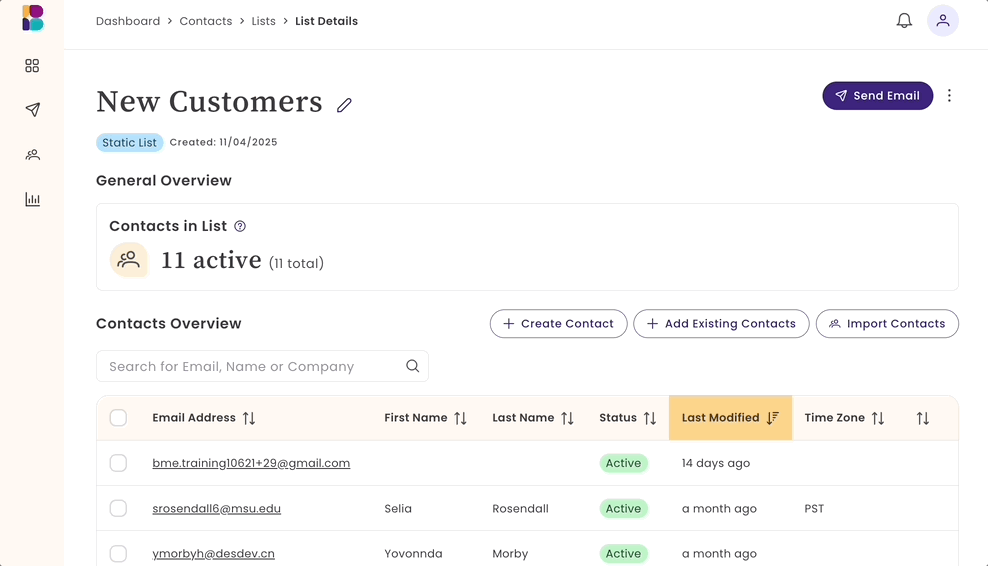Toggle the select-all contacts checkbox
988x566 pixels.
tap(118, 418)
